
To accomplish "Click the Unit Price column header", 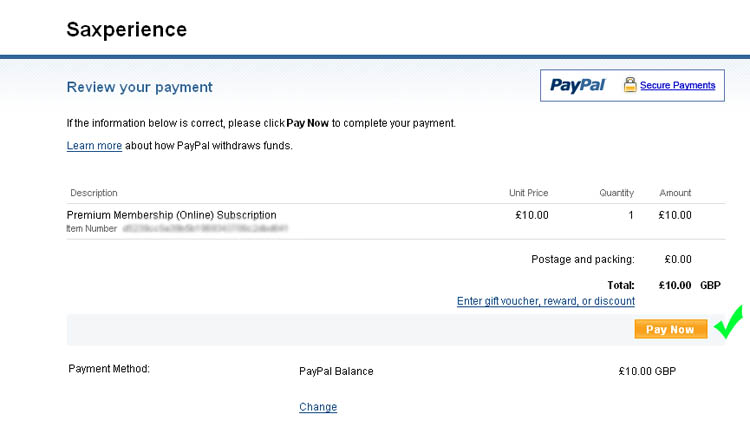I will (x=528, y=193).
